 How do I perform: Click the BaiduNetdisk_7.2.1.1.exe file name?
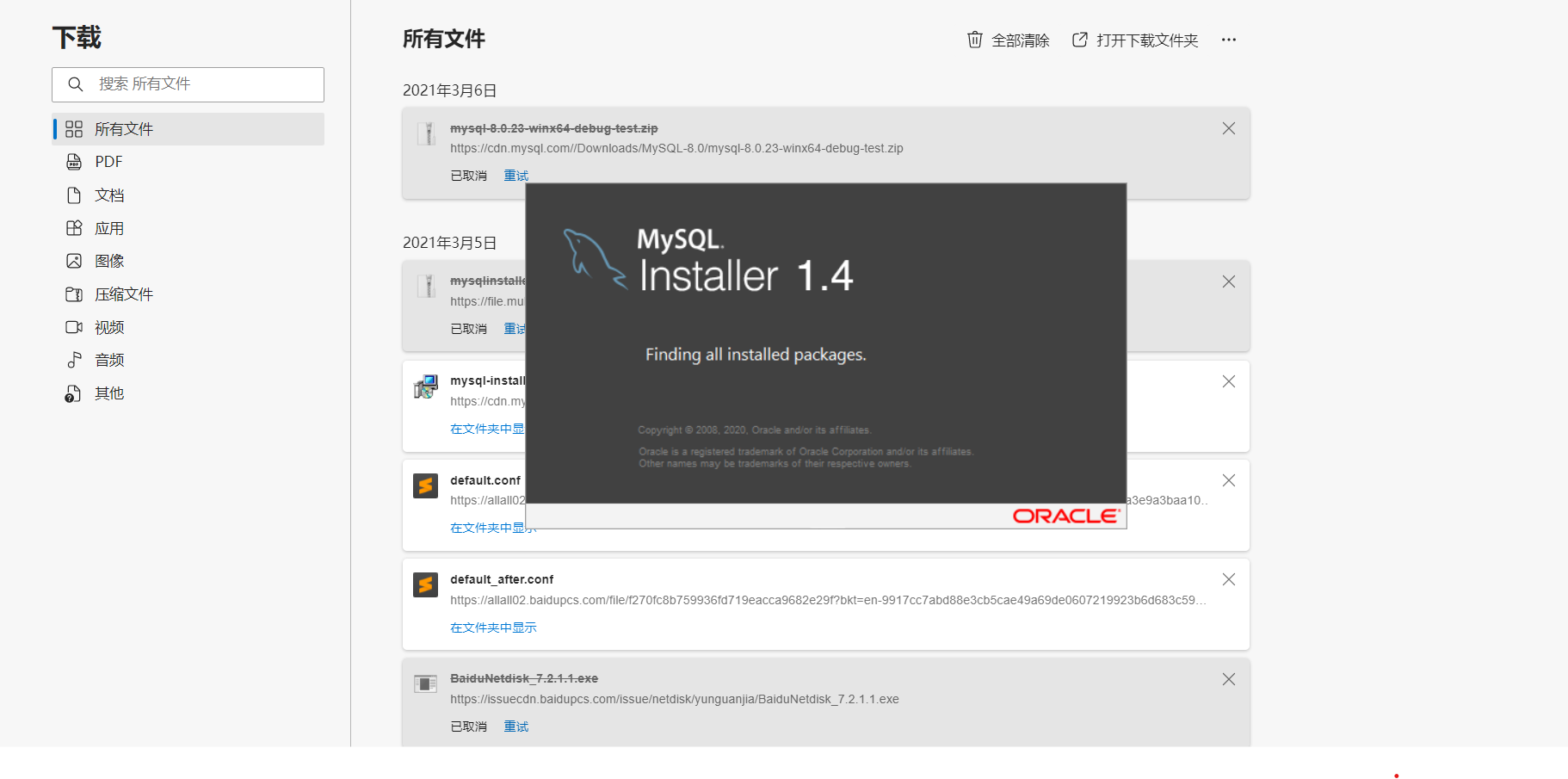524,678
